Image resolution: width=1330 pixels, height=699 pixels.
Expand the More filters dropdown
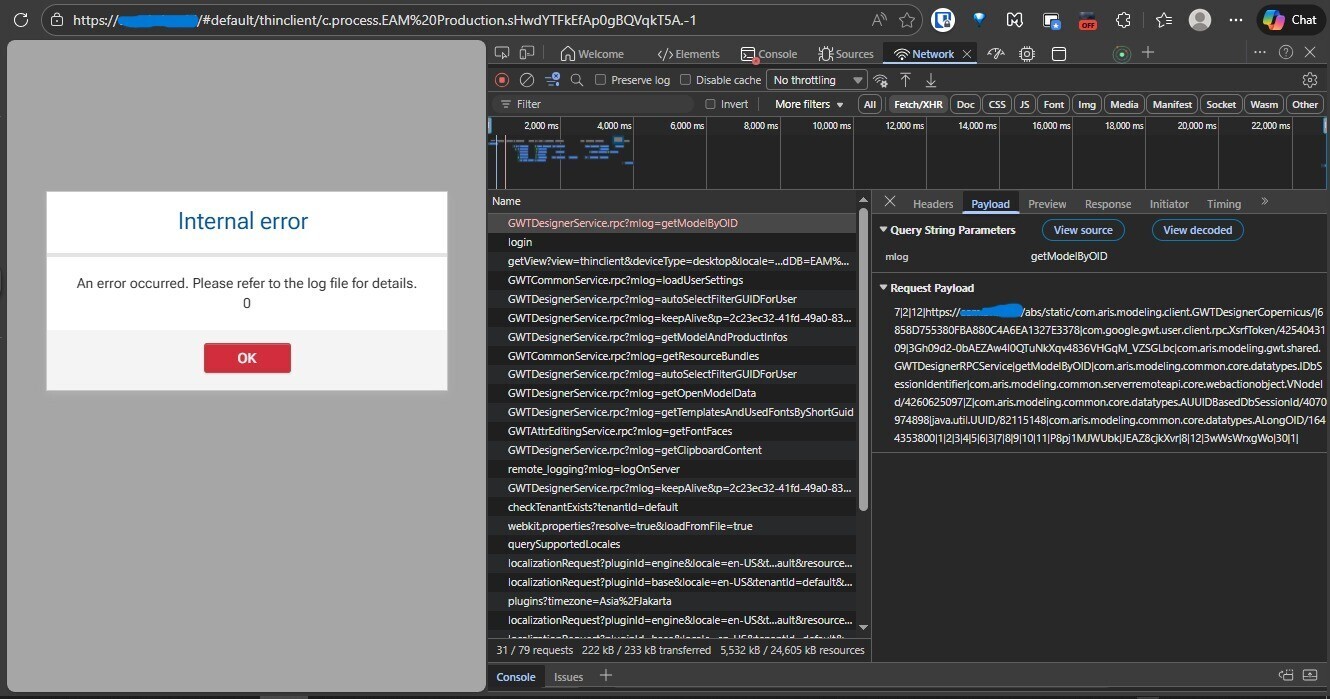[x=809, y=104]
